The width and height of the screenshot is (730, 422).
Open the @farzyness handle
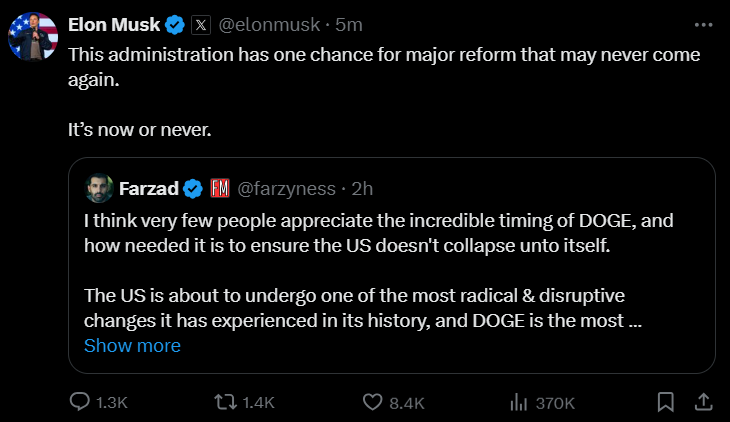tap(286, 188)
